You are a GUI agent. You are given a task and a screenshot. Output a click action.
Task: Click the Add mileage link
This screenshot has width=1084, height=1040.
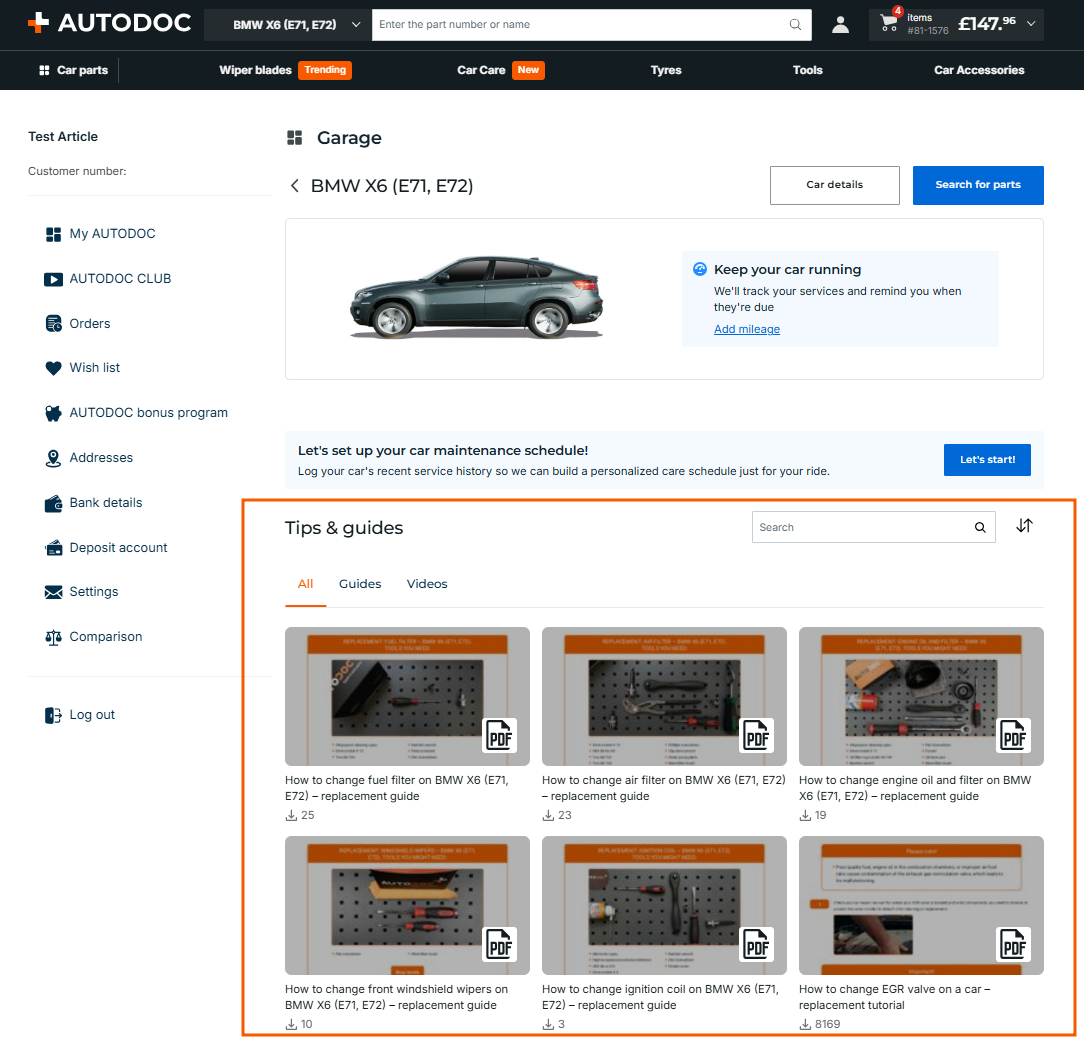tap(747, 329)
